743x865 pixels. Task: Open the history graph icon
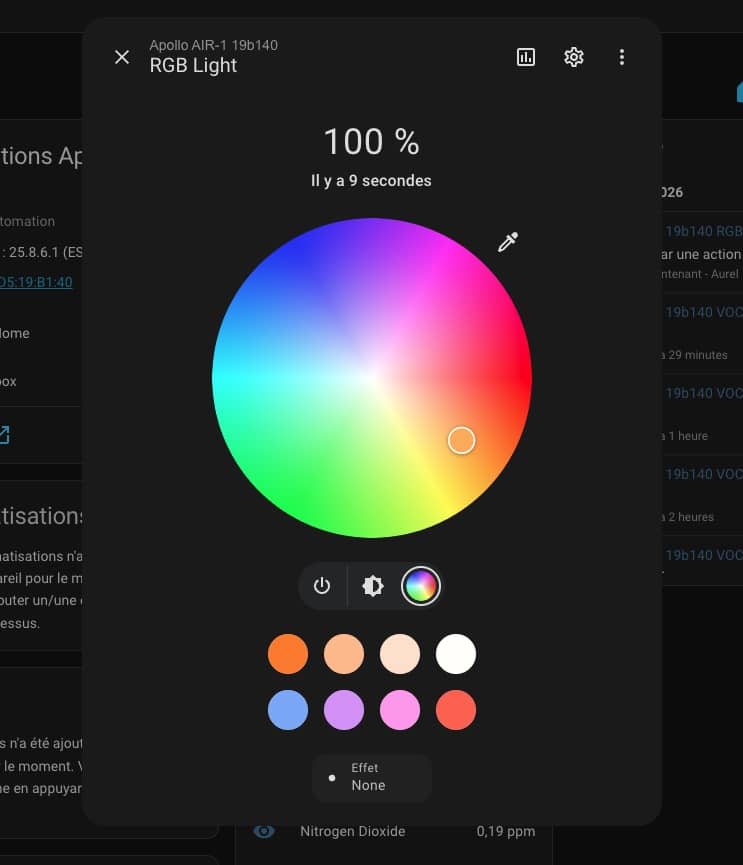(x=526, y=57)
